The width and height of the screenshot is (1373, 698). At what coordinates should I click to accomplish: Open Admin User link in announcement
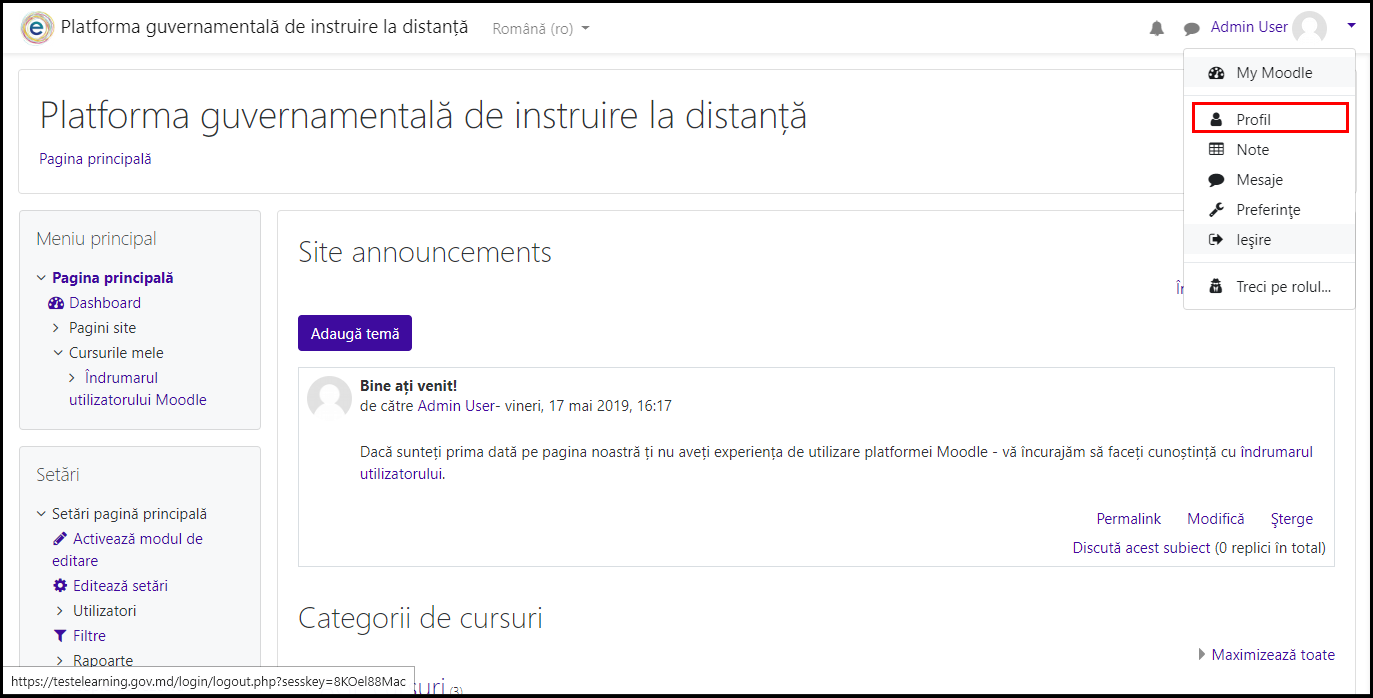457,406
